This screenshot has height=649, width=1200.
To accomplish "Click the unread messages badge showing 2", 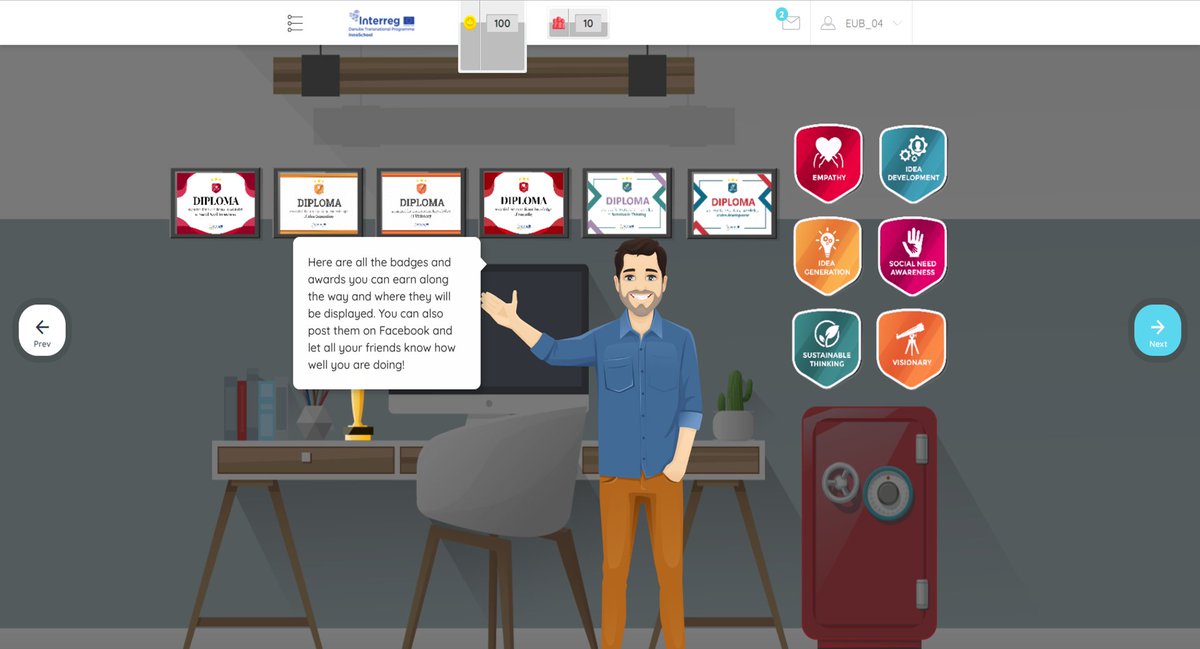I will (781, 14).
